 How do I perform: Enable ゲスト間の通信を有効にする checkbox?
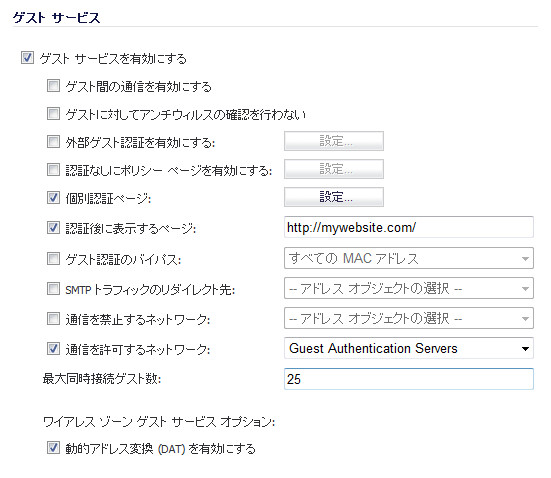53,85
